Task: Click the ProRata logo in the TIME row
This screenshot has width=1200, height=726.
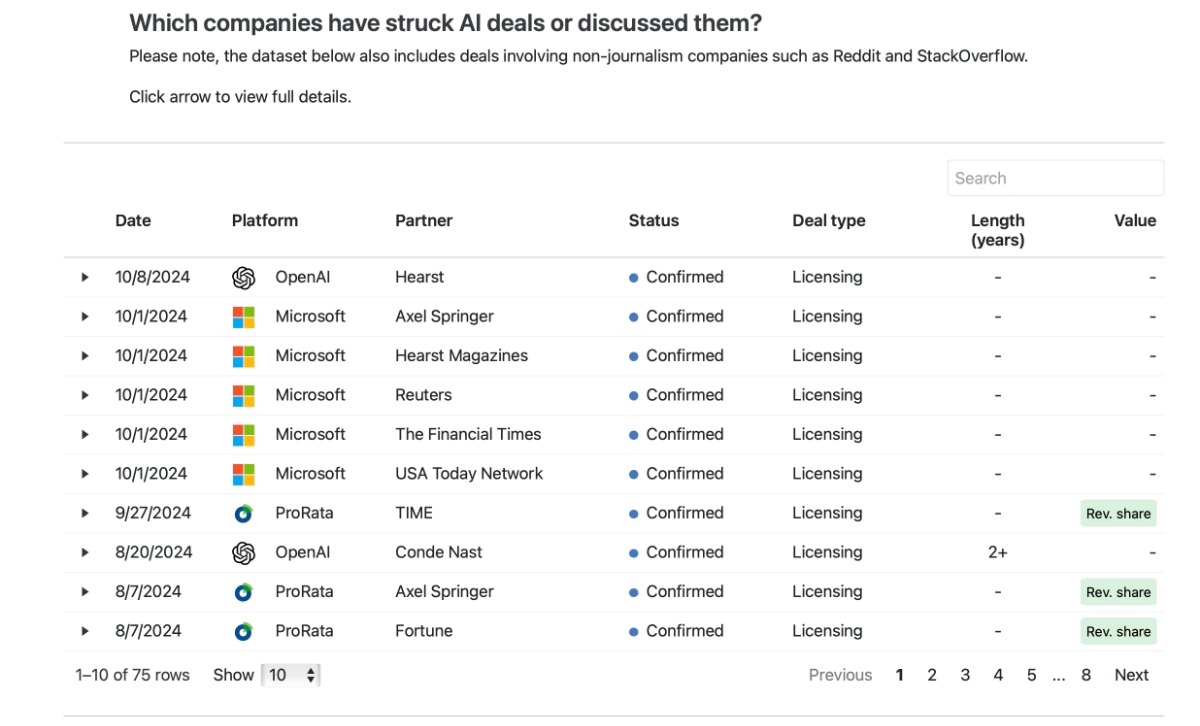Action: (x=243, y=513)
